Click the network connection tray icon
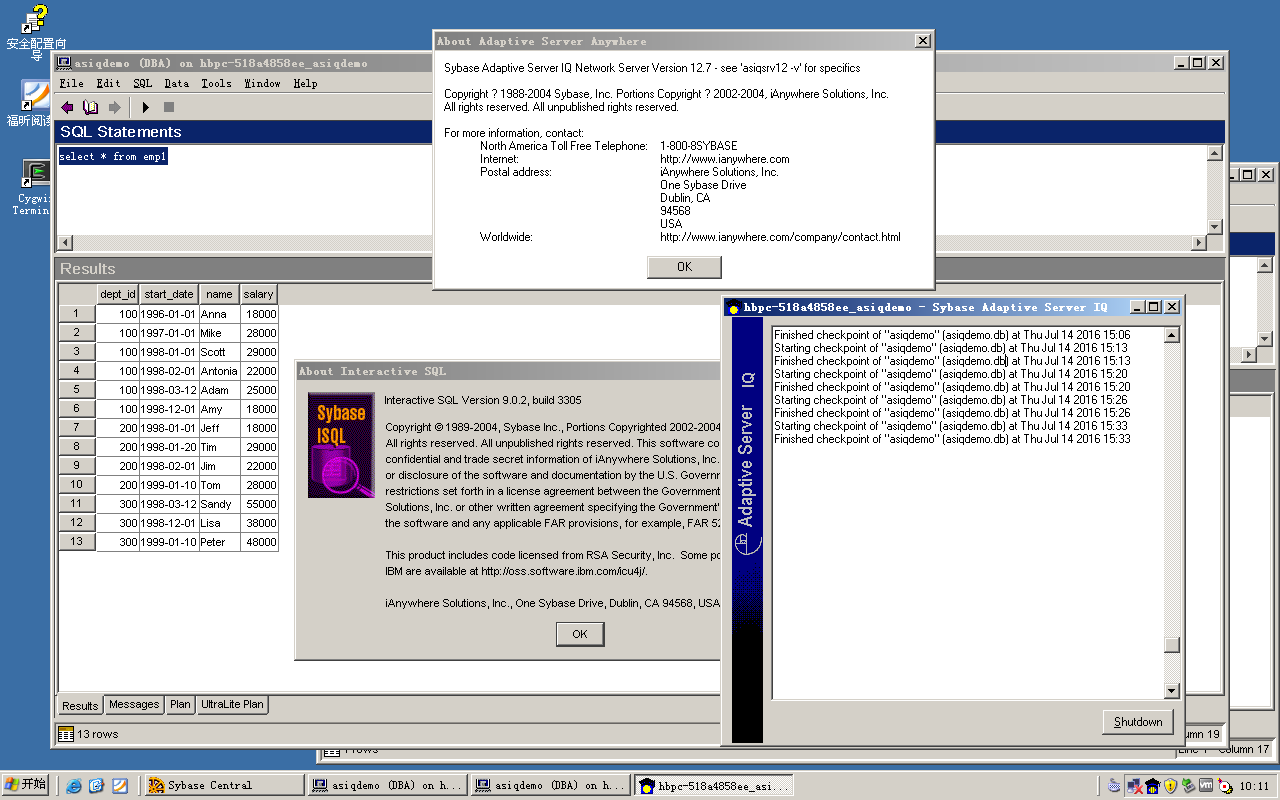This screenshot has height=800, width=1280. (x=1134, y=786)
